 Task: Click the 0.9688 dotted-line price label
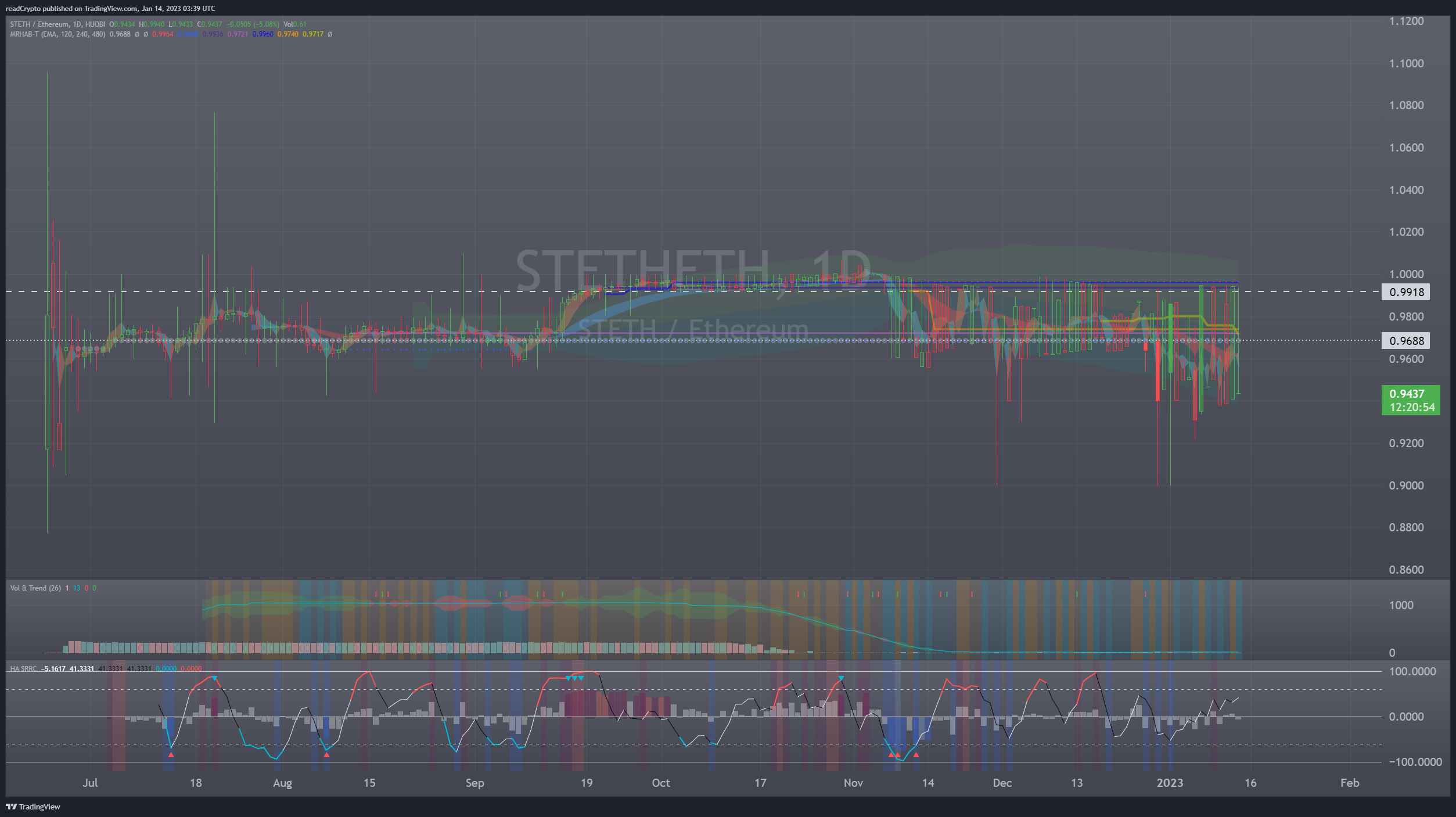(1406, 341)
